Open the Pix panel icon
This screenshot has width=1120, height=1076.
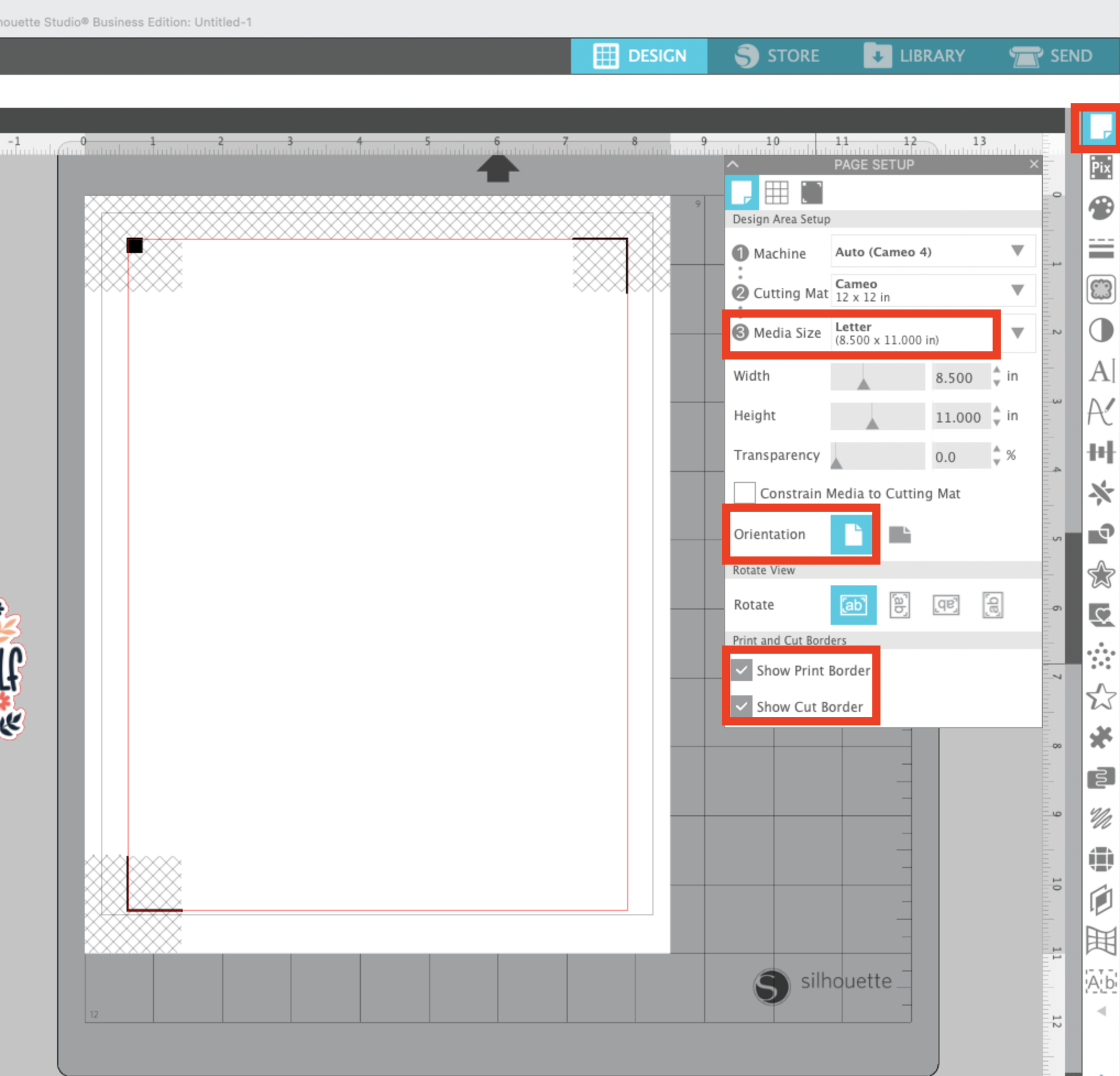pos(1101,168)
